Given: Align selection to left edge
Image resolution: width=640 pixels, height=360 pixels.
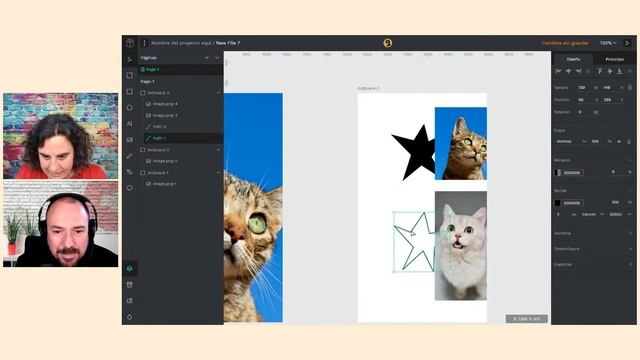Looking at the screenshot, I should [x=558, y=71].
